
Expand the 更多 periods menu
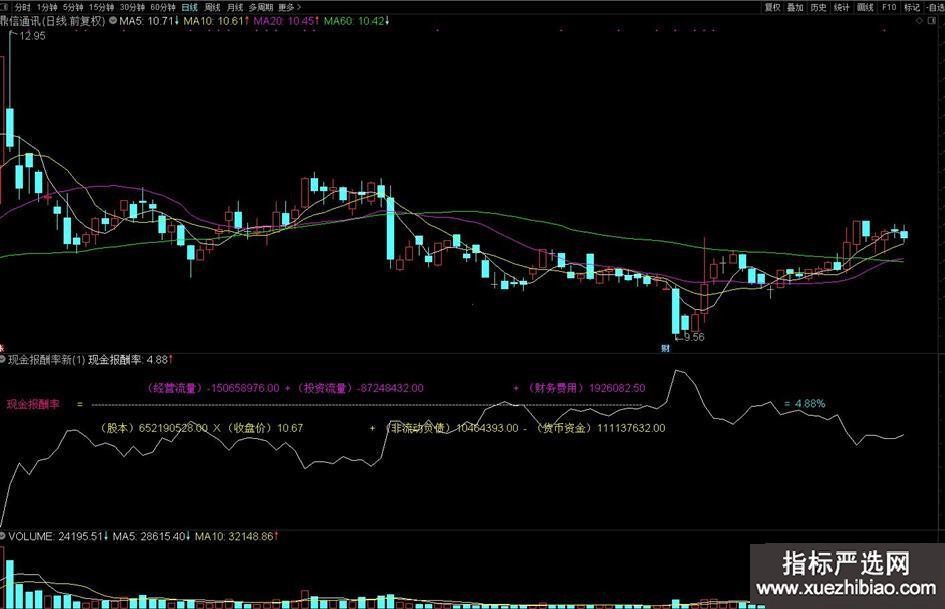[x=290, y=7]
